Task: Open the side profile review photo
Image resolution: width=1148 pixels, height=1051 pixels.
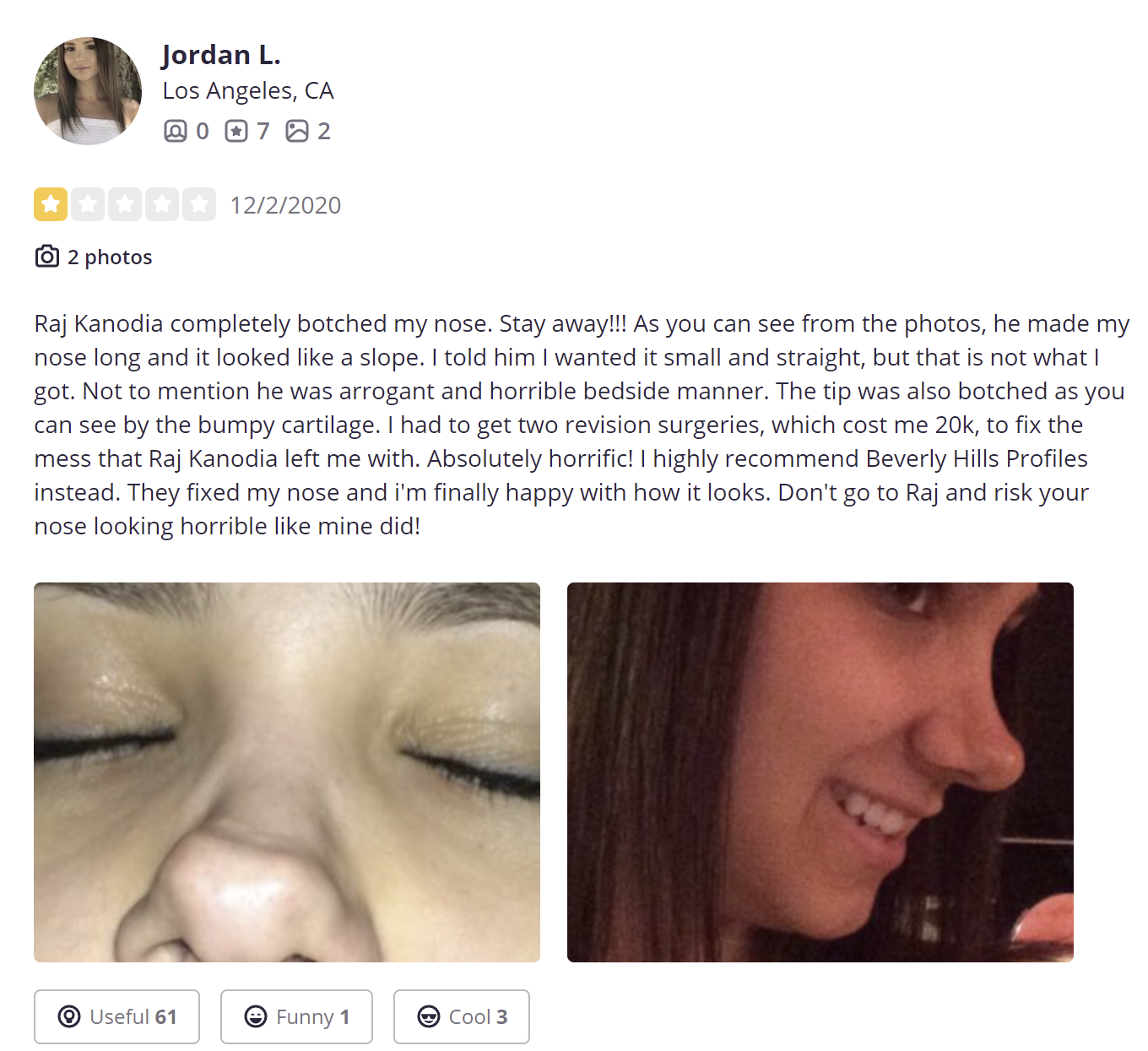Action: [x=820, y=772]
